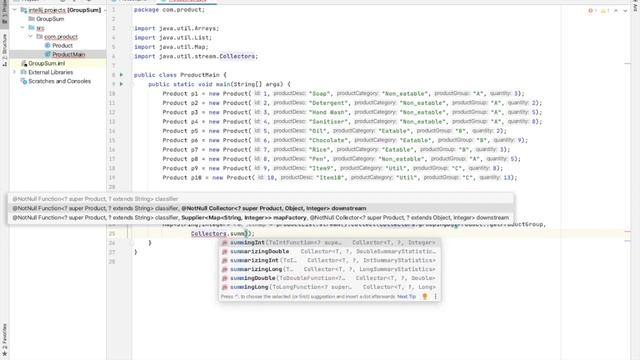Click line number 25 in the gutter
Image resolution: width=640 pixels, height=360 pixels.
112,233
